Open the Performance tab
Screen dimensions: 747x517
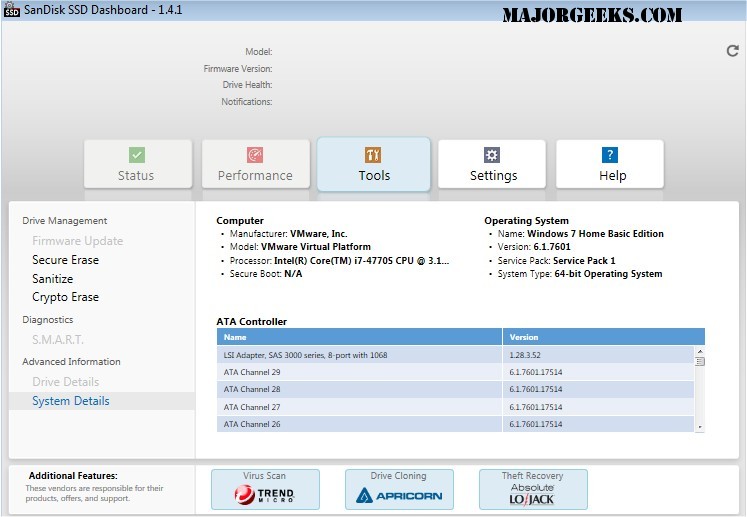click(256, 164)
